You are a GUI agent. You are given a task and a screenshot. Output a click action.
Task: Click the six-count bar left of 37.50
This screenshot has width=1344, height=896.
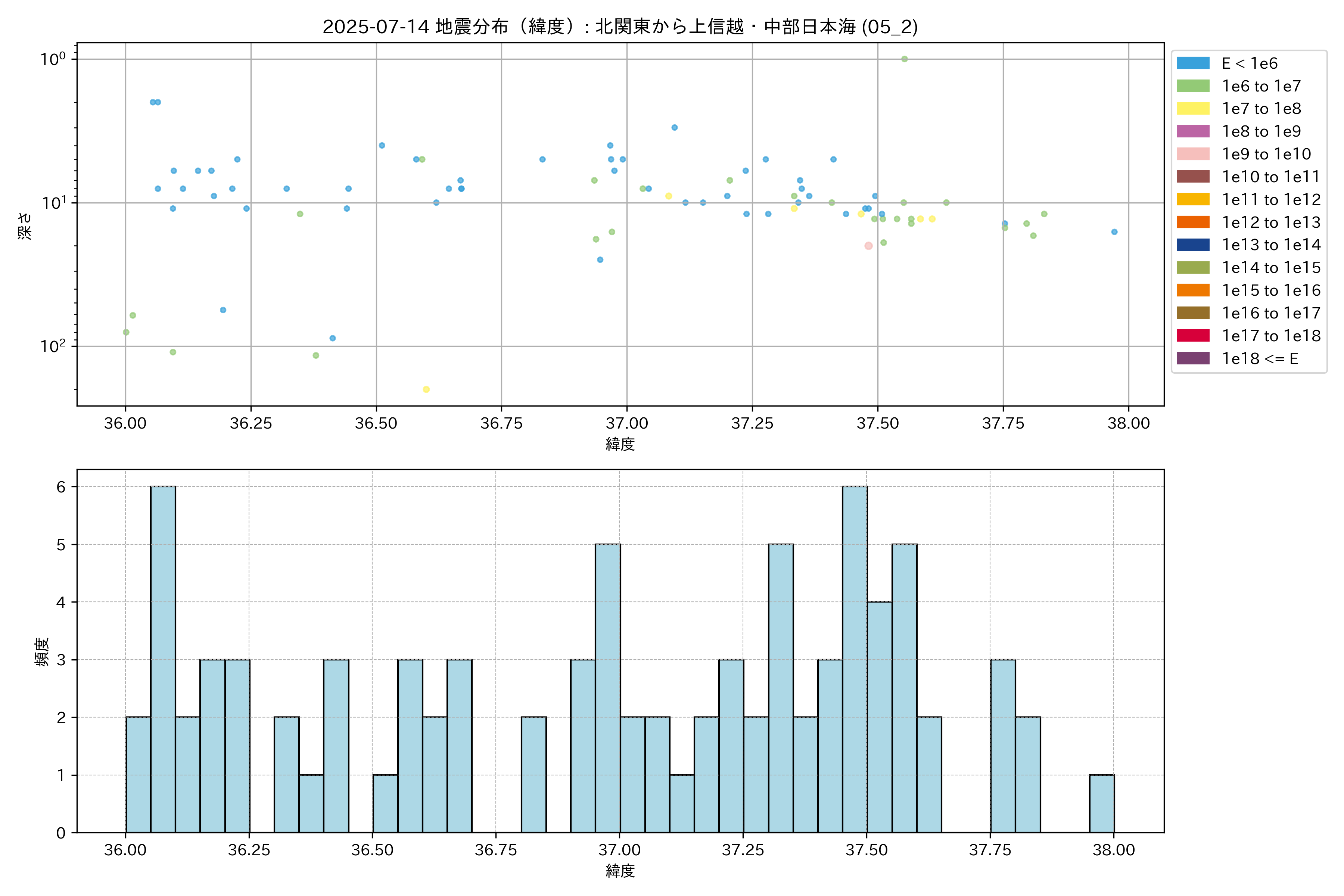click(x=854, y=659)
